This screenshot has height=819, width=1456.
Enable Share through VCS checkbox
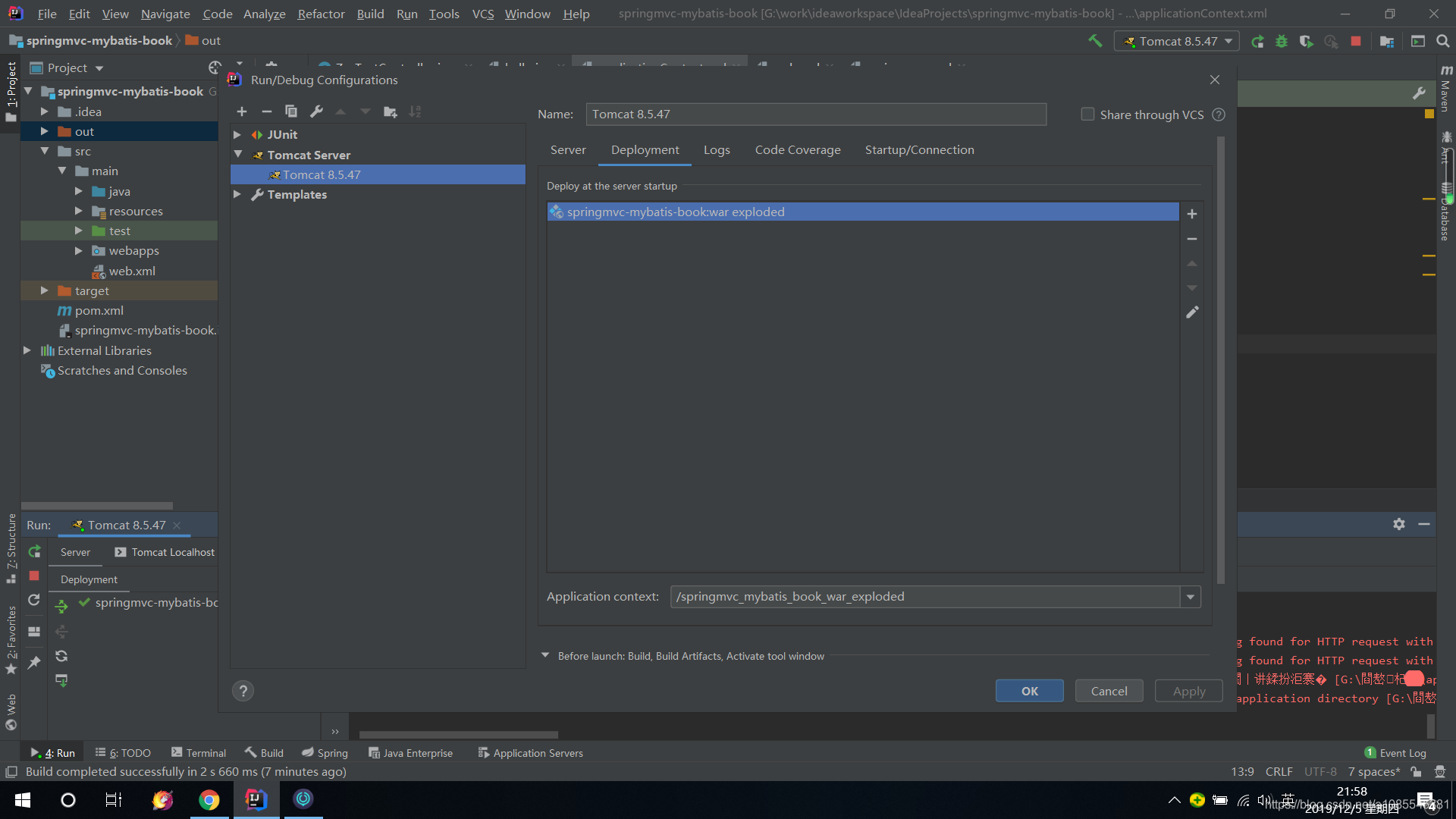[1087, 114]
